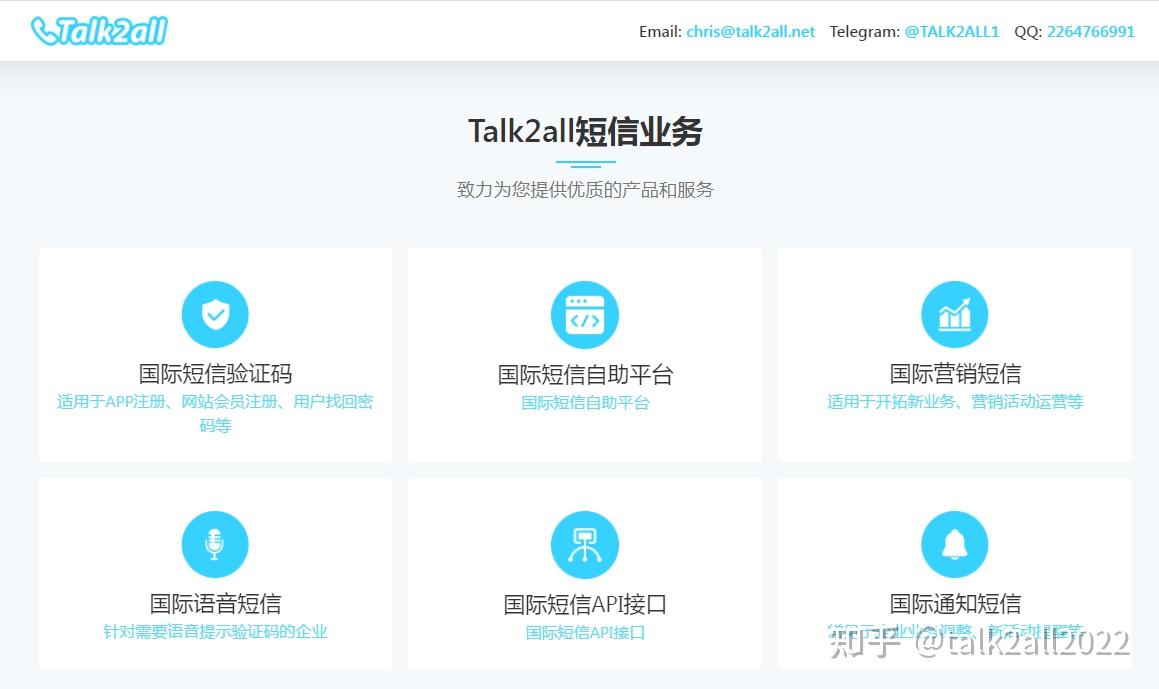Open the @TALK2ALL1 Telegram link

click(x=951, y=31)
